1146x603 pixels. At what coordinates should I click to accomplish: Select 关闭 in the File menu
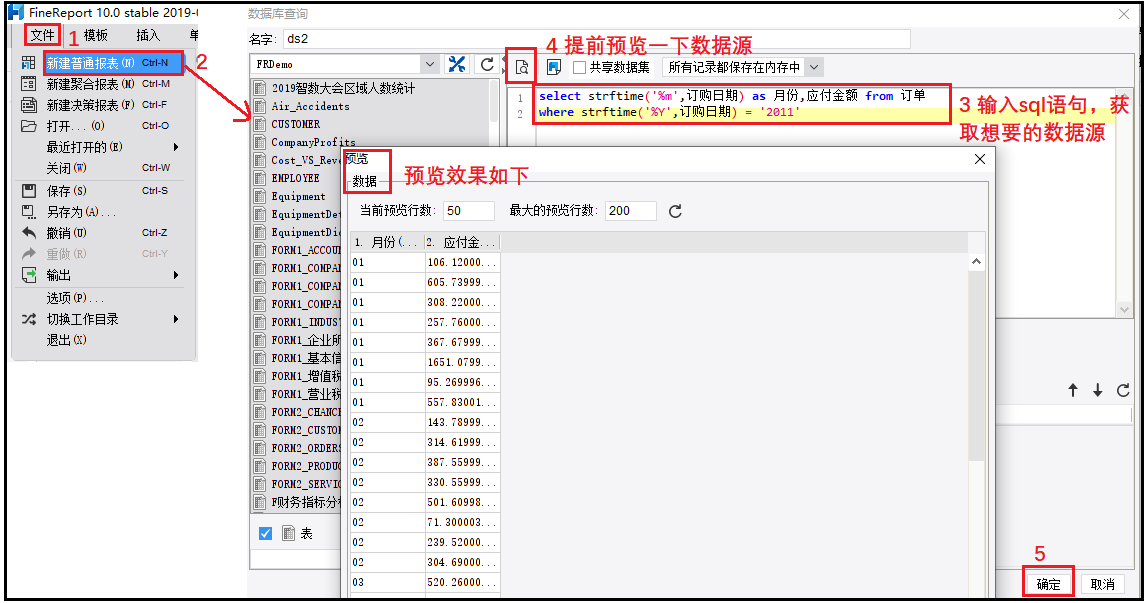tap(106, 167)
